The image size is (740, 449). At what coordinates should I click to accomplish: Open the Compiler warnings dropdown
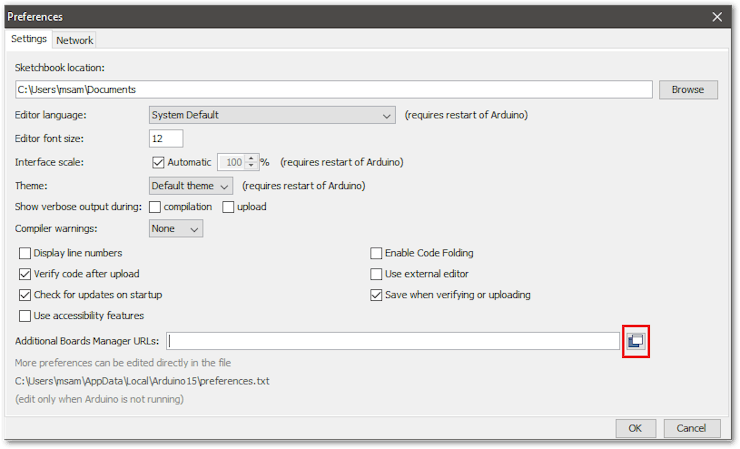coord(175,229)
